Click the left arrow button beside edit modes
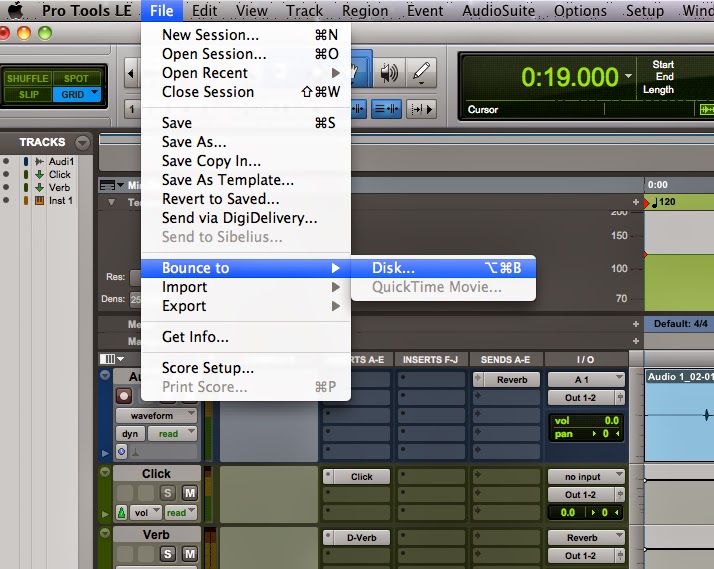The image size is (714, 569). click(131, 73)
